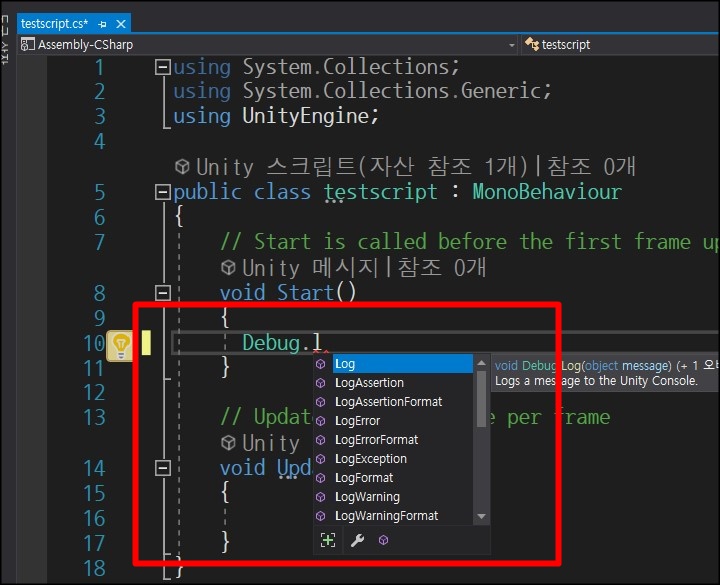Click line number 18 in the margin

click(x=94, y=568)
